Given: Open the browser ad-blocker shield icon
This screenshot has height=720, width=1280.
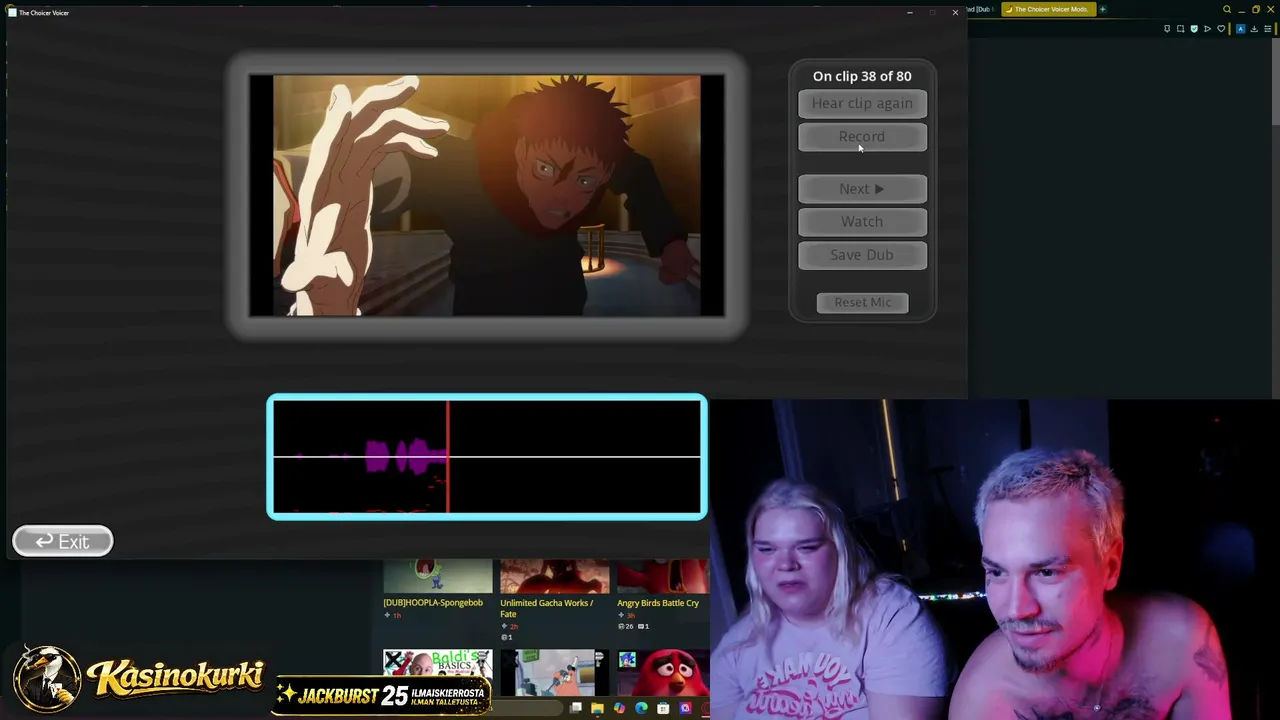Looking at the screenshot, I should coord(1194,29).
